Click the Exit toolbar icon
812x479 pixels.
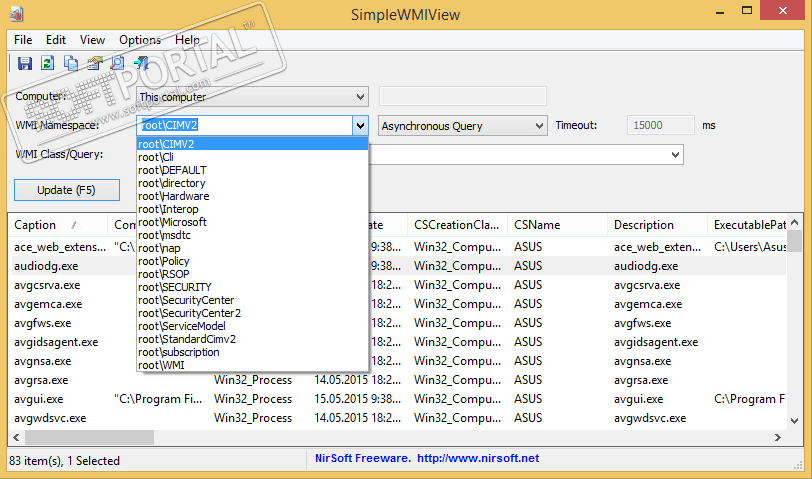141,63
